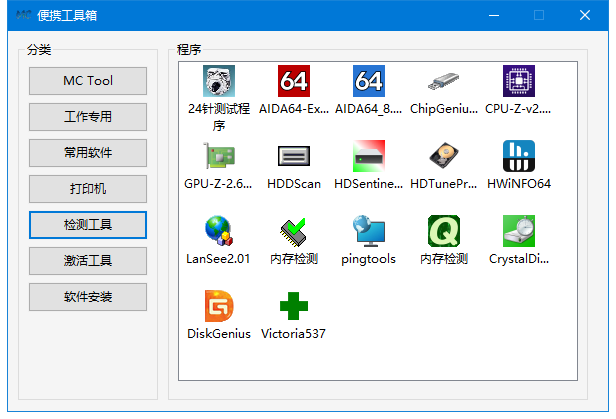
Task: Launch the red AIDA64-Ex... icon
Action: tap(294, 82)
